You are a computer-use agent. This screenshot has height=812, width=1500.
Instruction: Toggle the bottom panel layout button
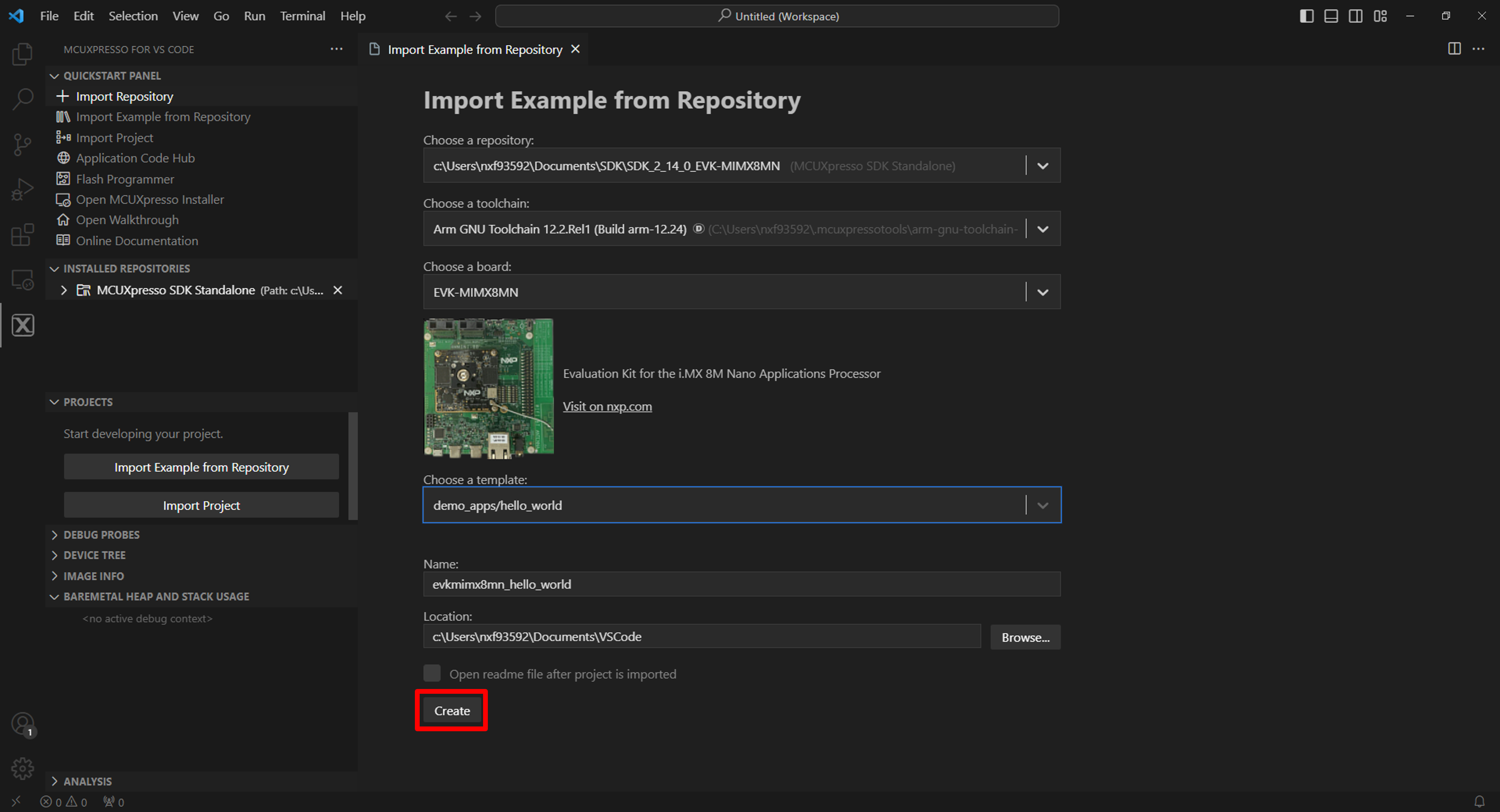coord(1331,16)
